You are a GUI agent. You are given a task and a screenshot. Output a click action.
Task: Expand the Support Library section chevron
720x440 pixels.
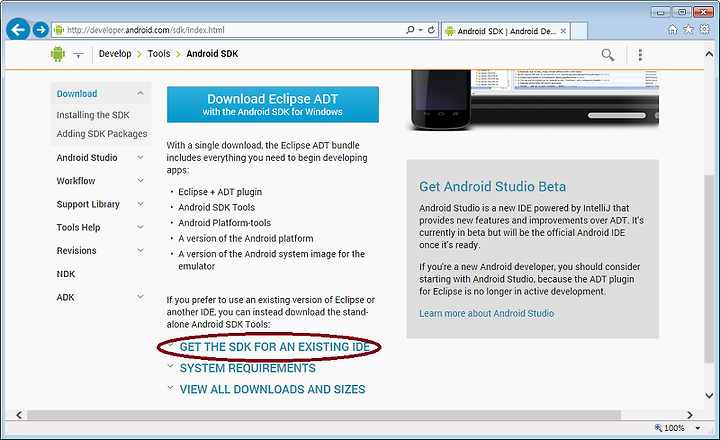141,203
